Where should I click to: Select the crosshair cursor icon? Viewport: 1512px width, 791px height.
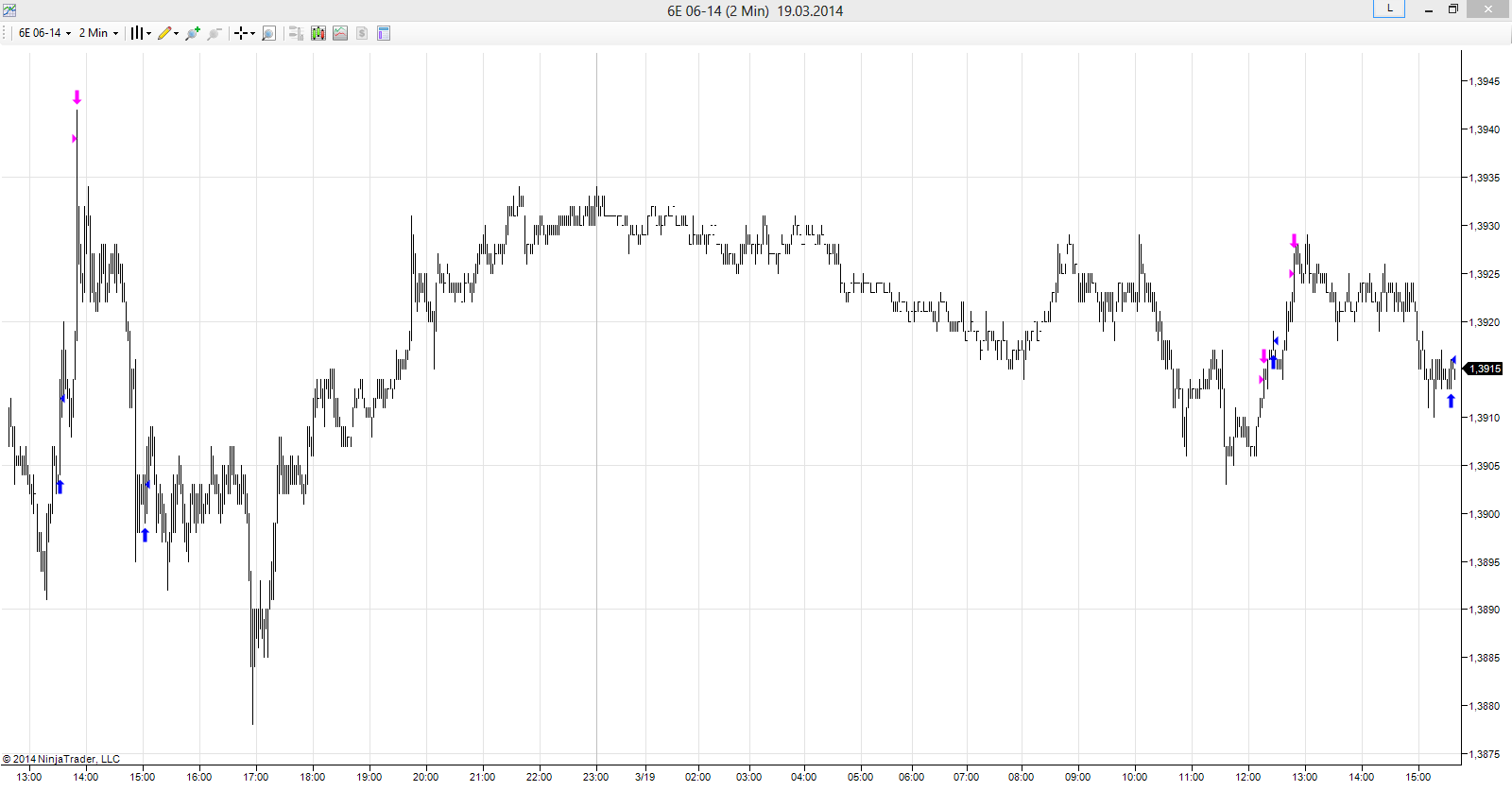tap(241, 33)
